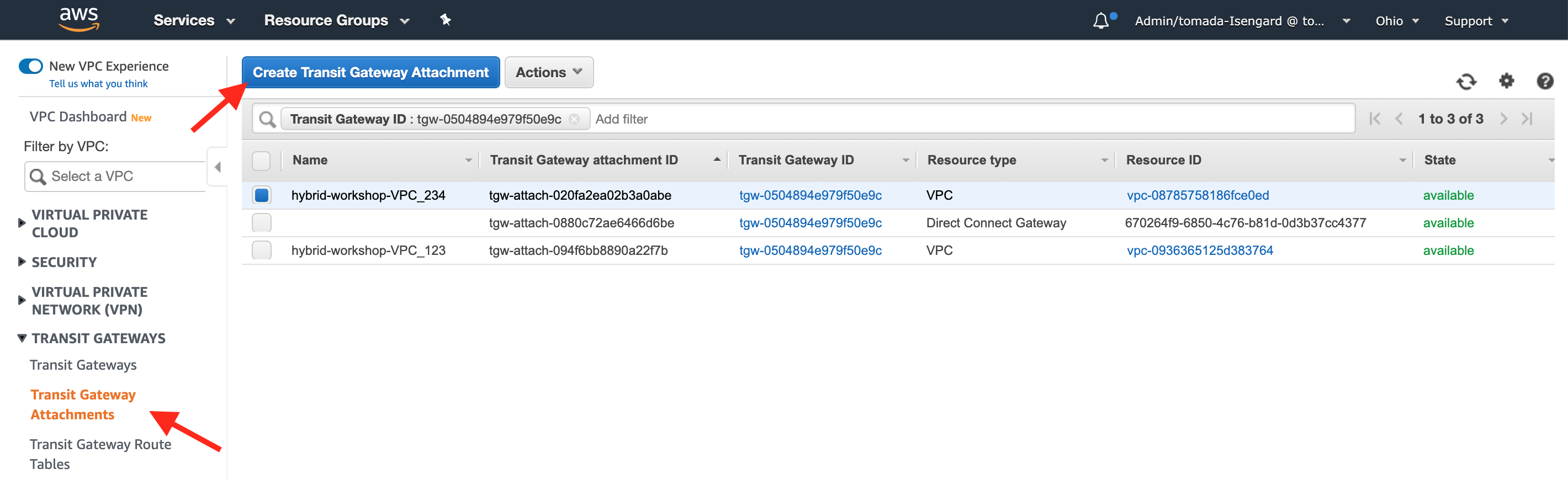Click the search magnifier in filter bar
This screenshot has height=480, width=1568.
(x=267, y=119)
